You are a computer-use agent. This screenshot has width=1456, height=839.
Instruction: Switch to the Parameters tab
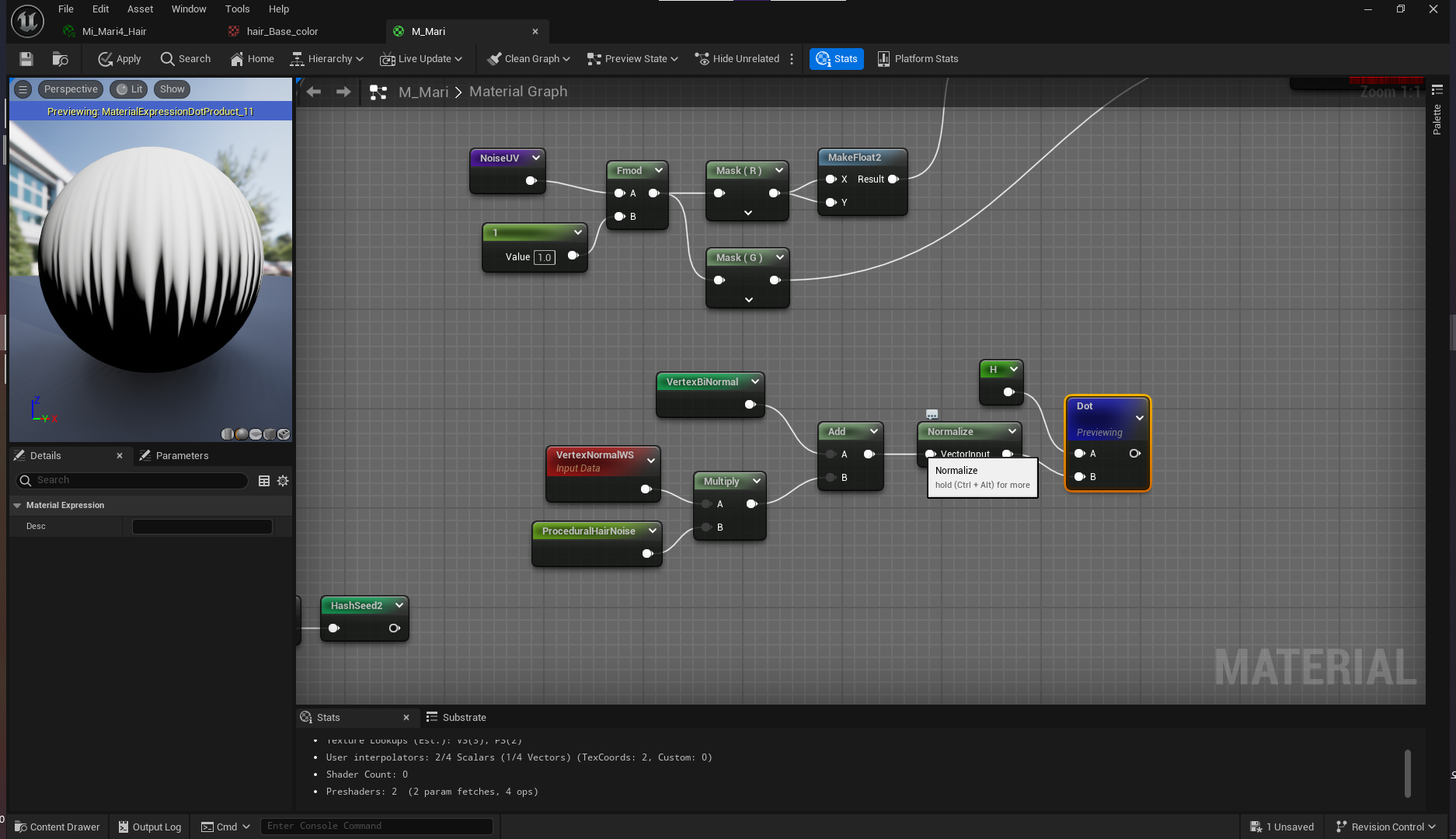(174, 456)
